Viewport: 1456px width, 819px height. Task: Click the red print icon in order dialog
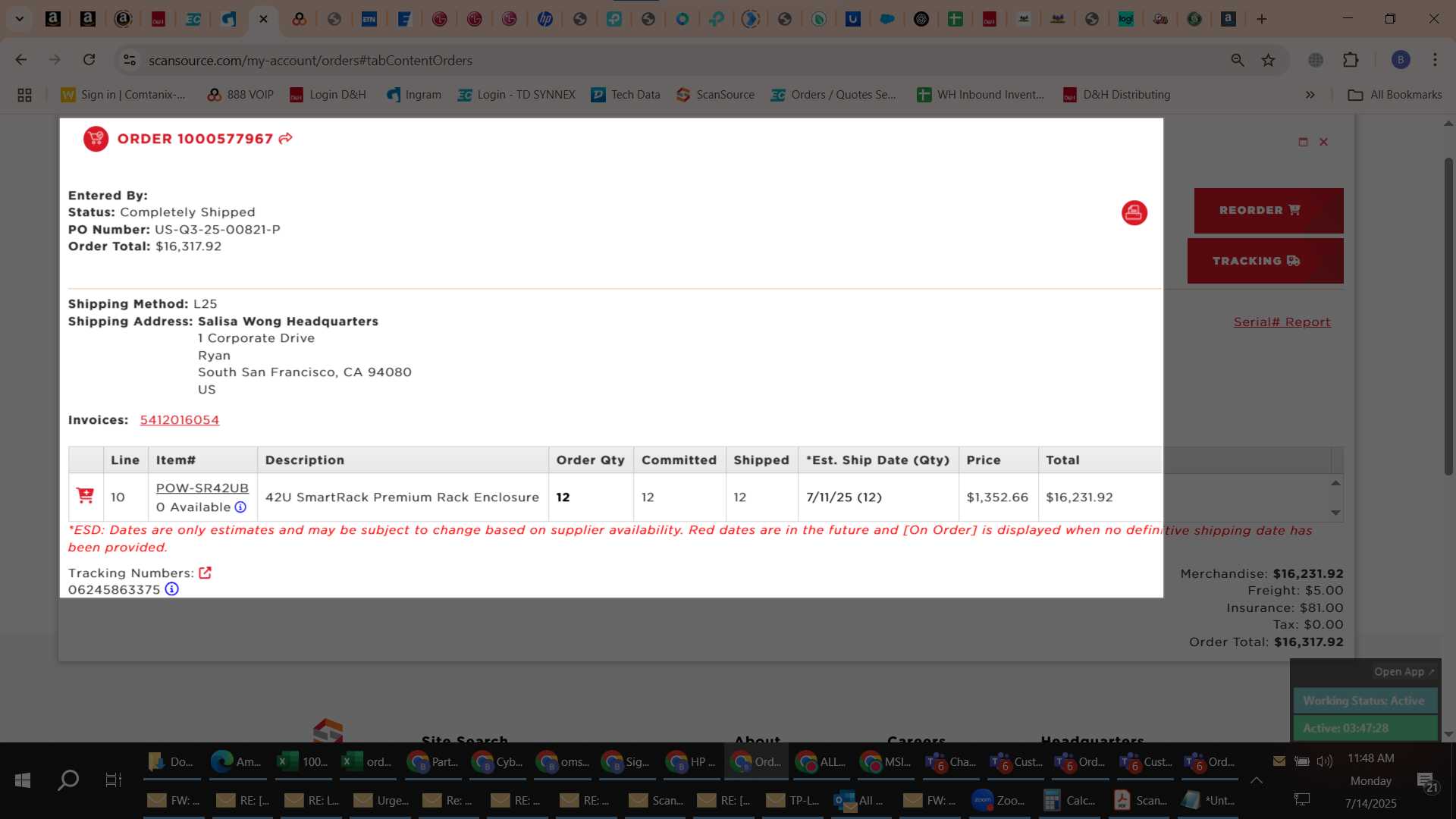(1134, 213)
